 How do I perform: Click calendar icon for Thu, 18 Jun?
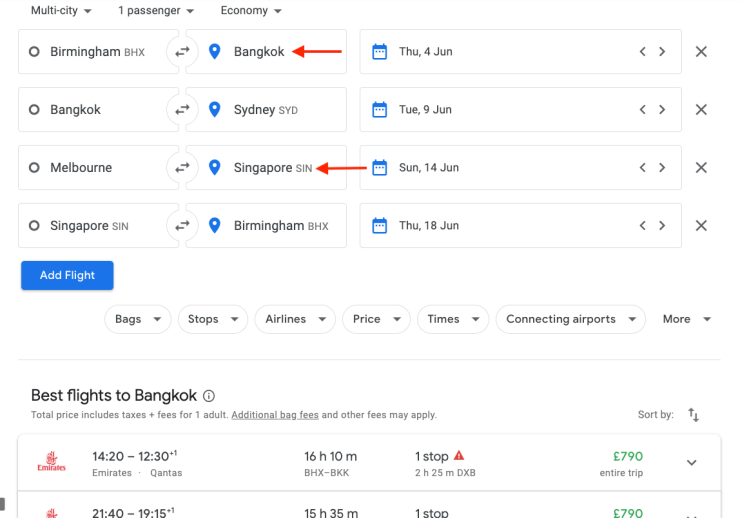(x=379, y=226)
